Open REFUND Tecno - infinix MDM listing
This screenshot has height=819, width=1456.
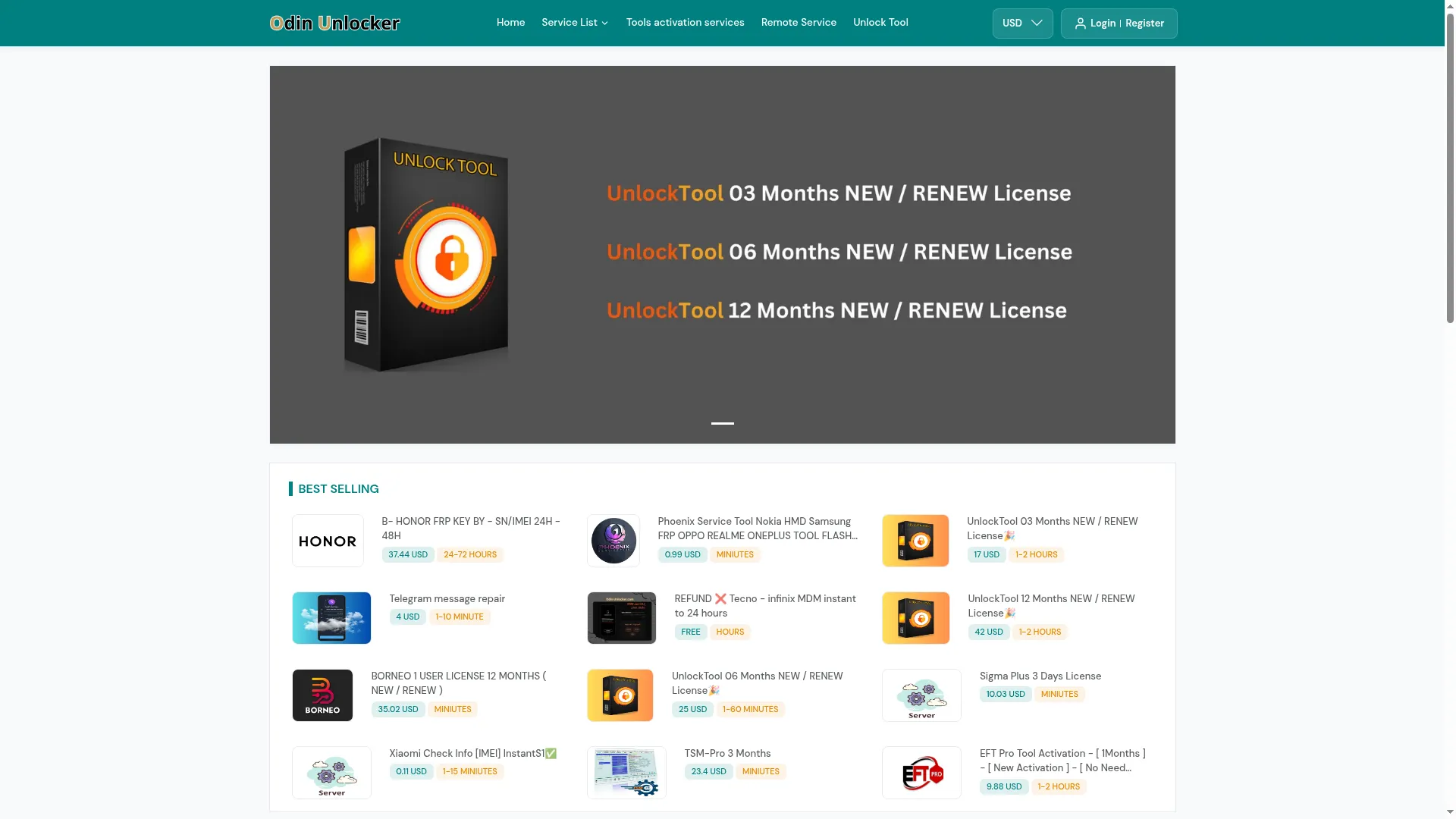(765, 606)
